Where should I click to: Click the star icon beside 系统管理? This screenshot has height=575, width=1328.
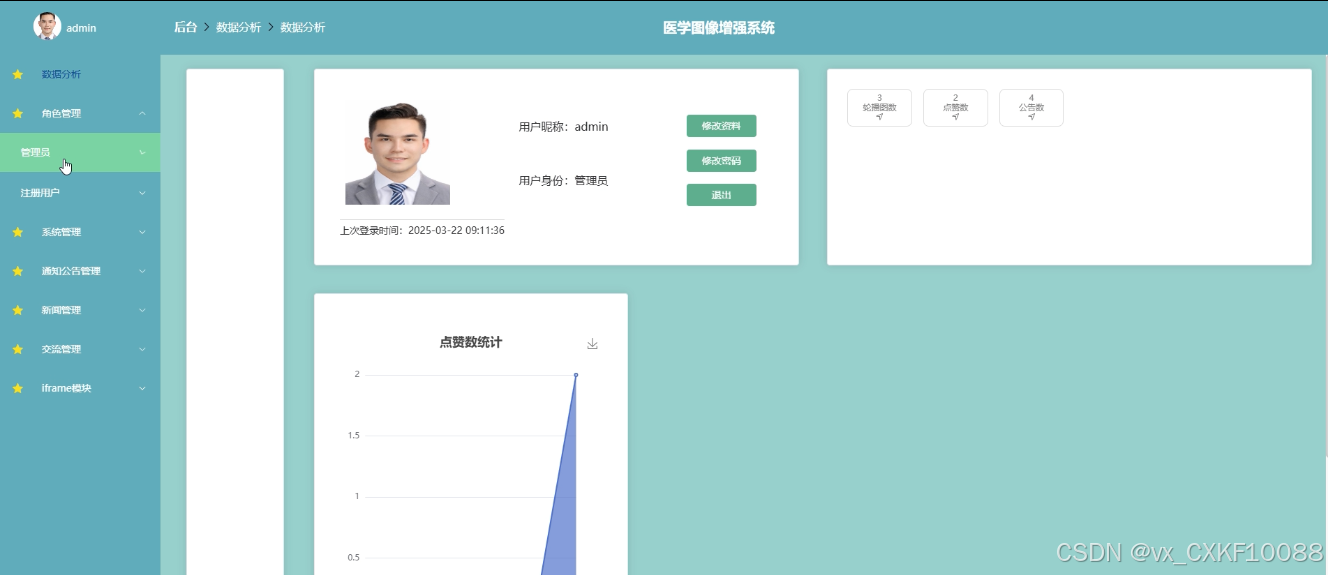pyautogui.click(x=17, y=232)
